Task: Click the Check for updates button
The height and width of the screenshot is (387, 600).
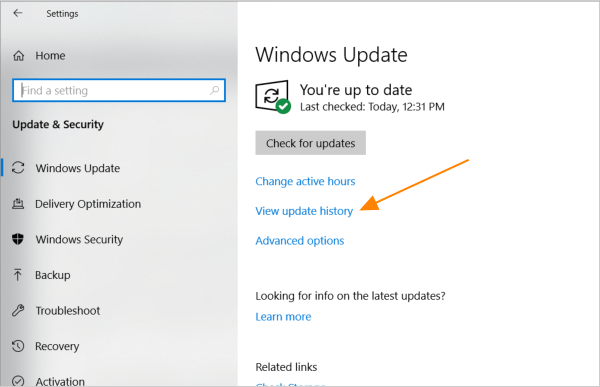Action: click(x=310, y=143)
